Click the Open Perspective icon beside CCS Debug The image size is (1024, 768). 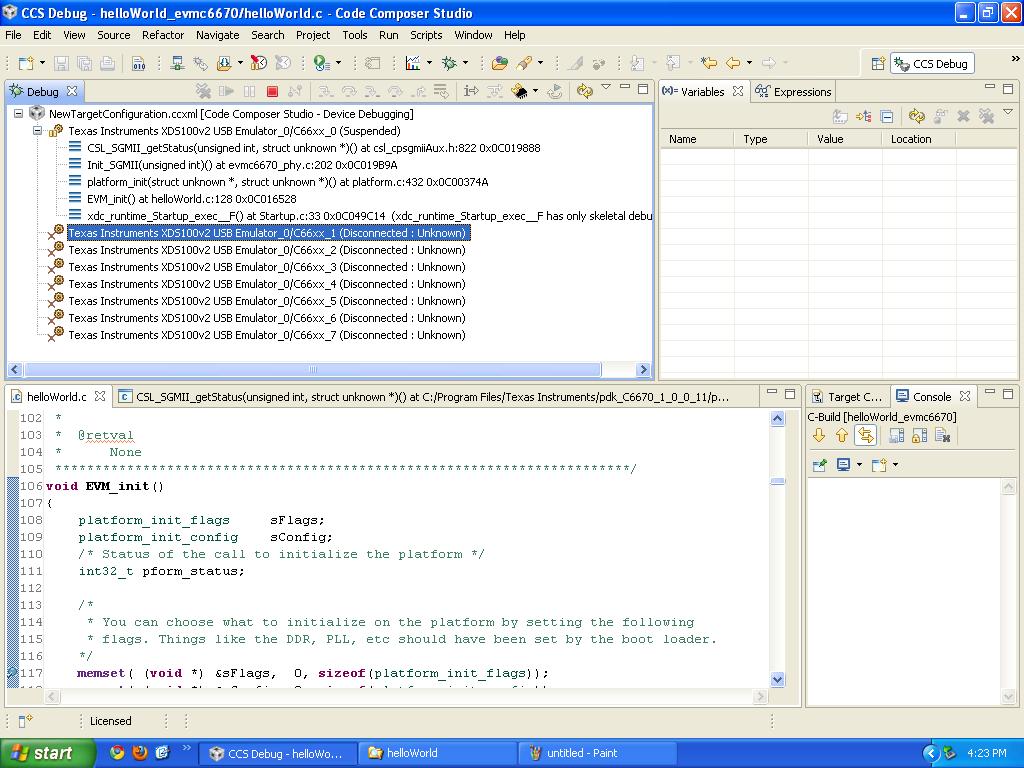click(877, 63)
